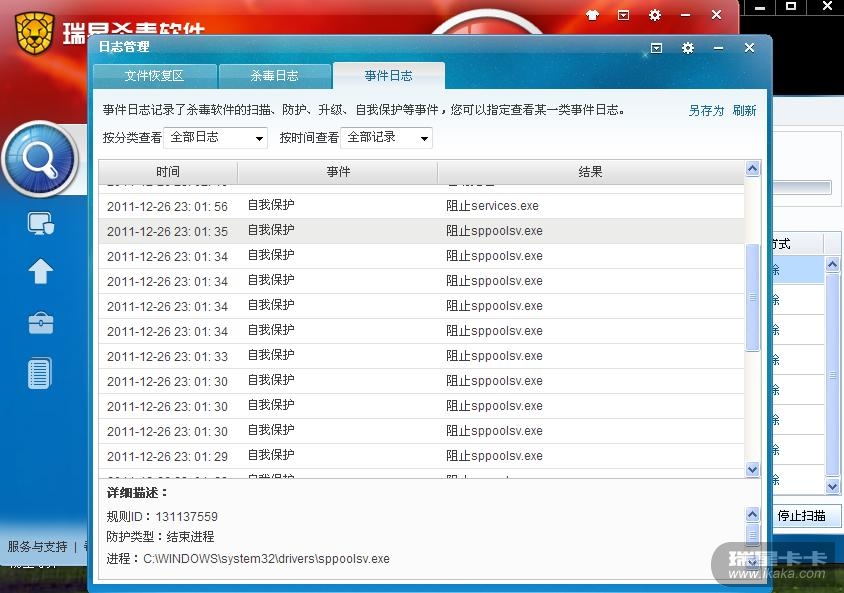Viewport: 844px width, 593px height.
Task: Click 停止扫描 button in background window
Action: pos(801,516)
